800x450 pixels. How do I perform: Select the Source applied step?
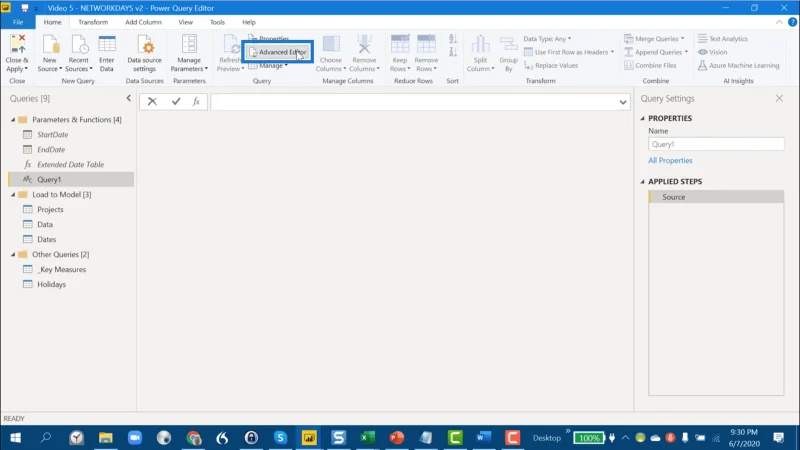[x=716, y=197]
